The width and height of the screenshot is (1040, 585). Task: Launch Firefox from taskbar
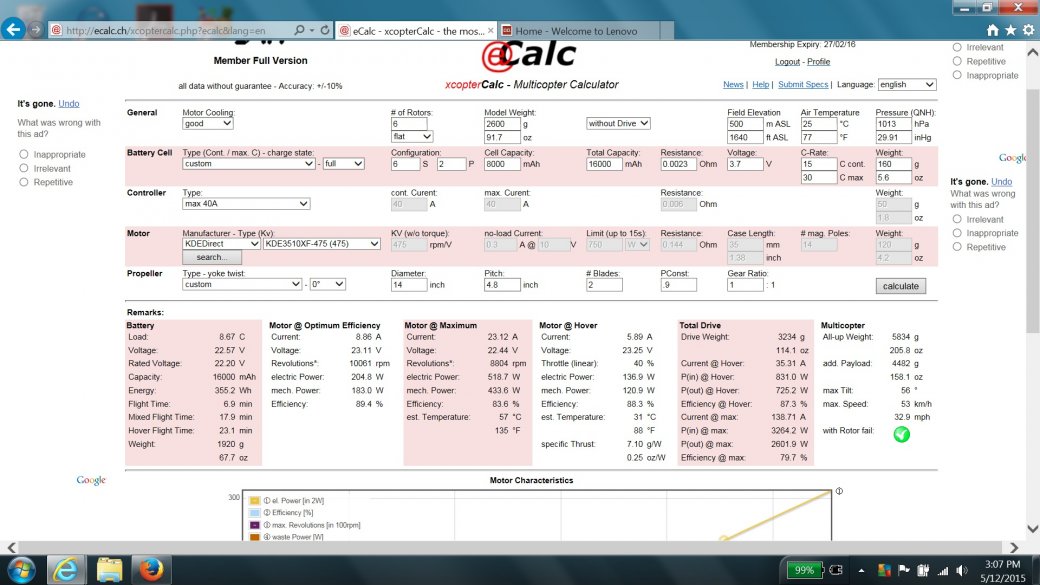click(x=151, y=570)
